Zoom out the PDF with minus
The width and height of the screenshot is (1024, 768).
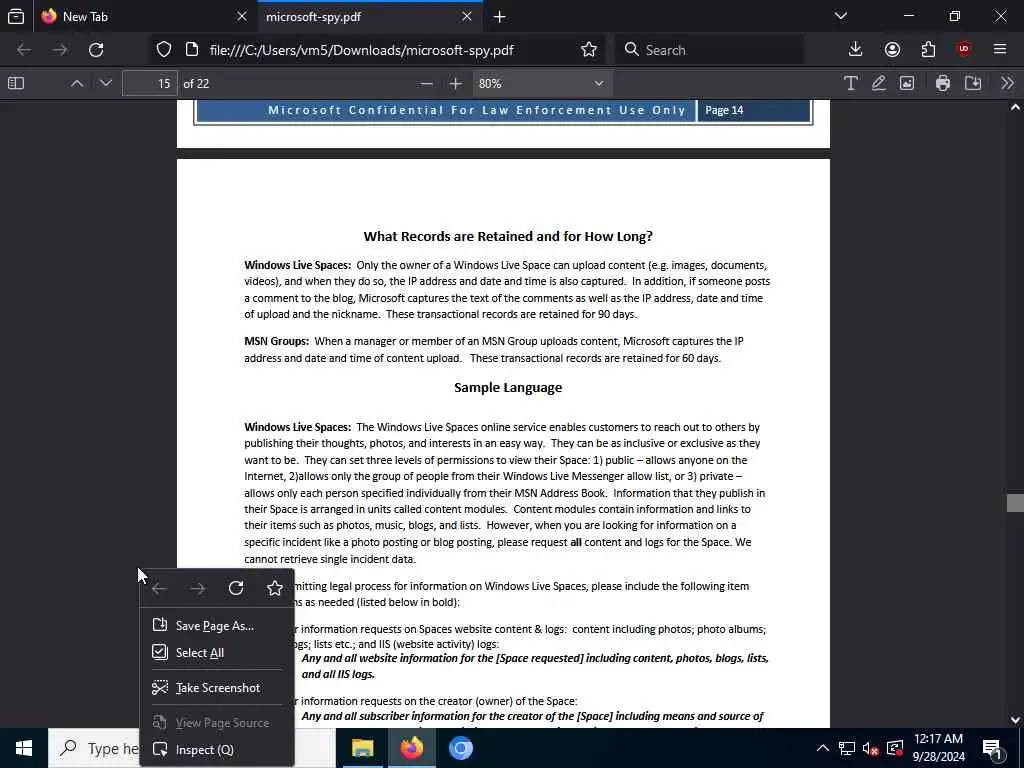426,84
